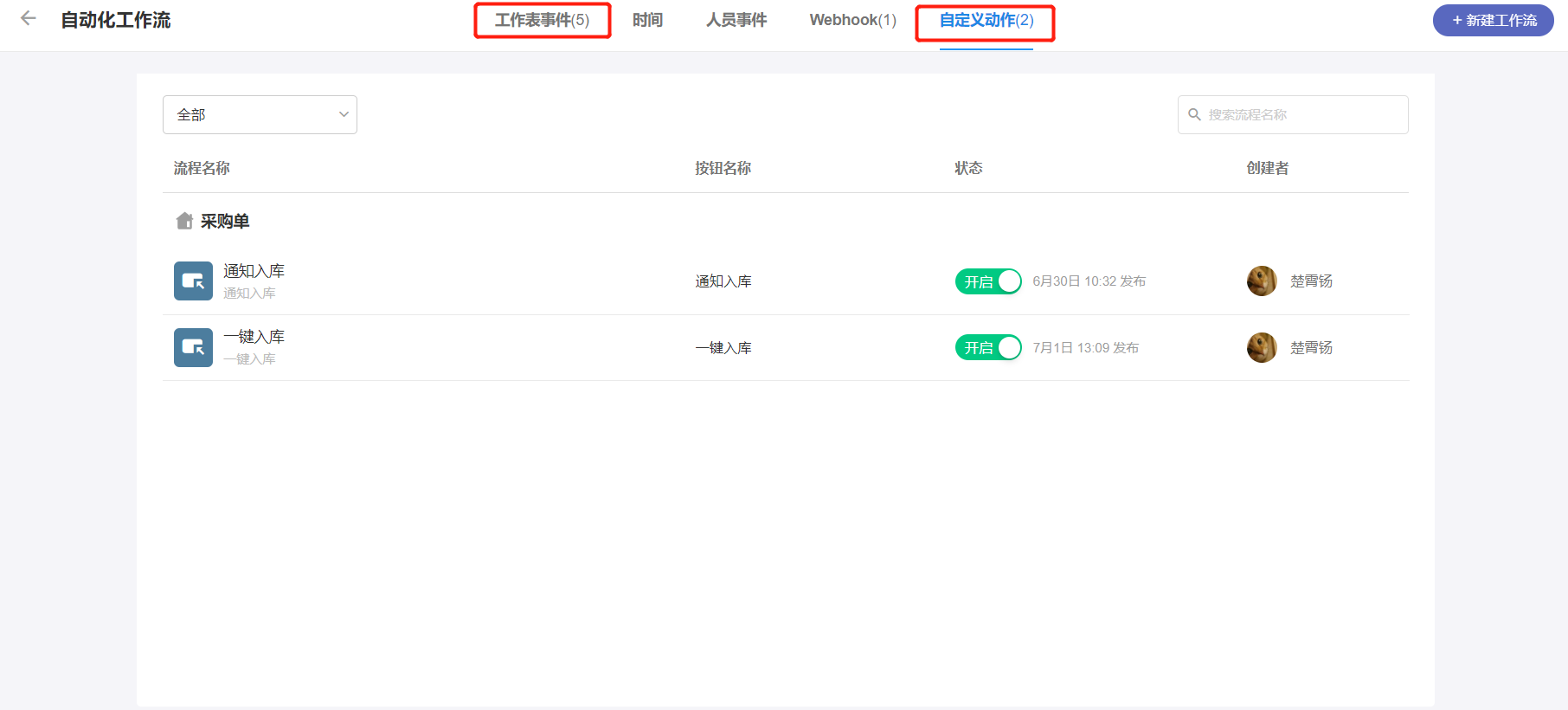Click the 采购单 worksheet home icon
The height and width of the screenshot is (710, 1568).
tap(184, 221)
